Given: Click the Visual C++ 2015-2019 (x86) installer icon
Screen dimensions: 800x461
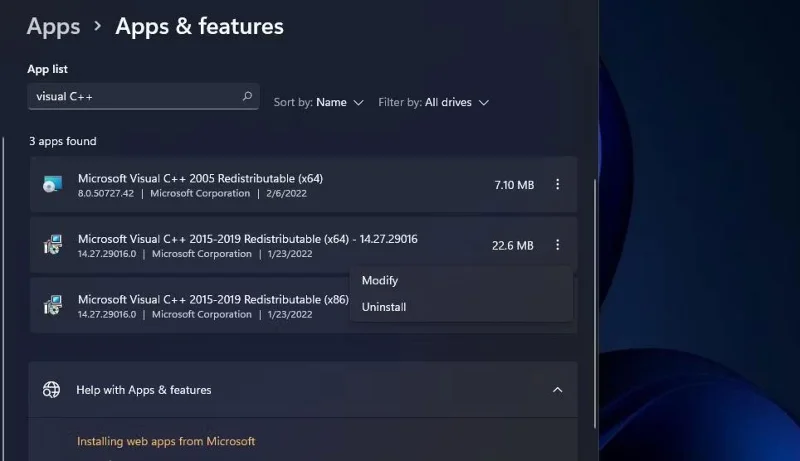Looking at the screenshot, I should point(53,305).
